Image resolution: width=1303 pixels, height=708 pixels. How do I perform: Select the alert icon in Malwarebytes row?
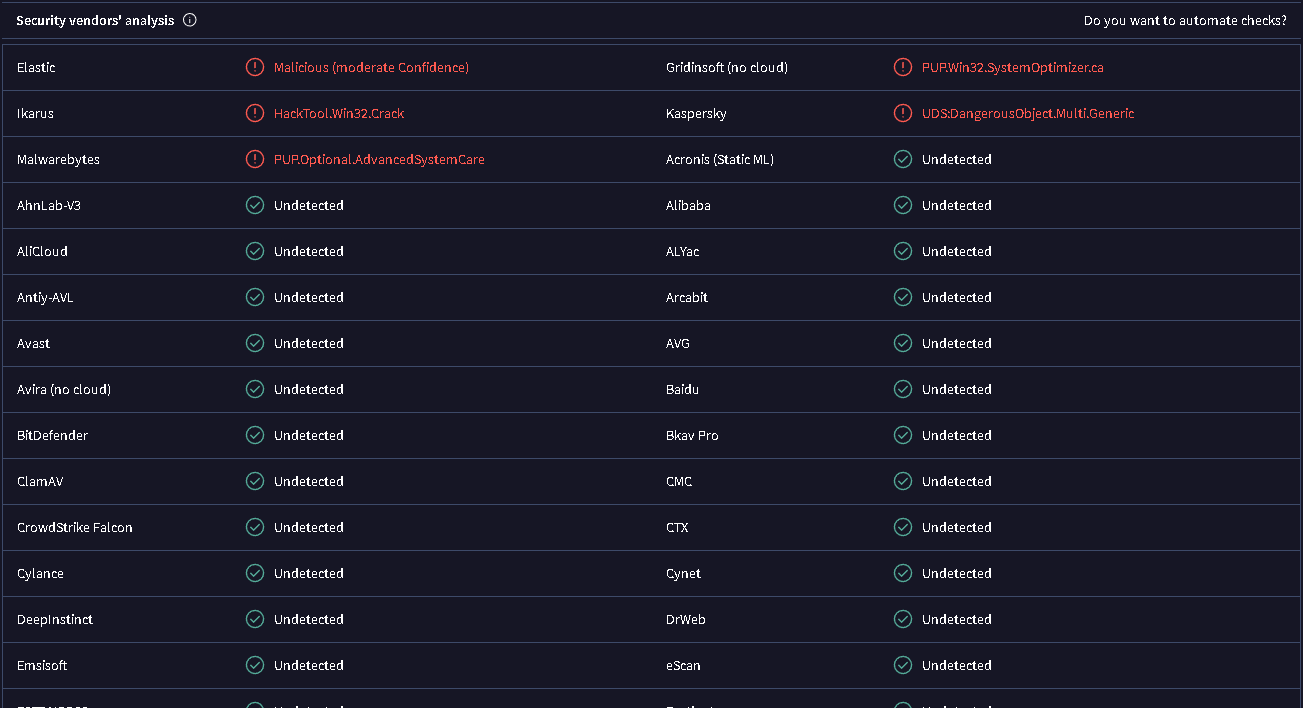coord(255,159)
